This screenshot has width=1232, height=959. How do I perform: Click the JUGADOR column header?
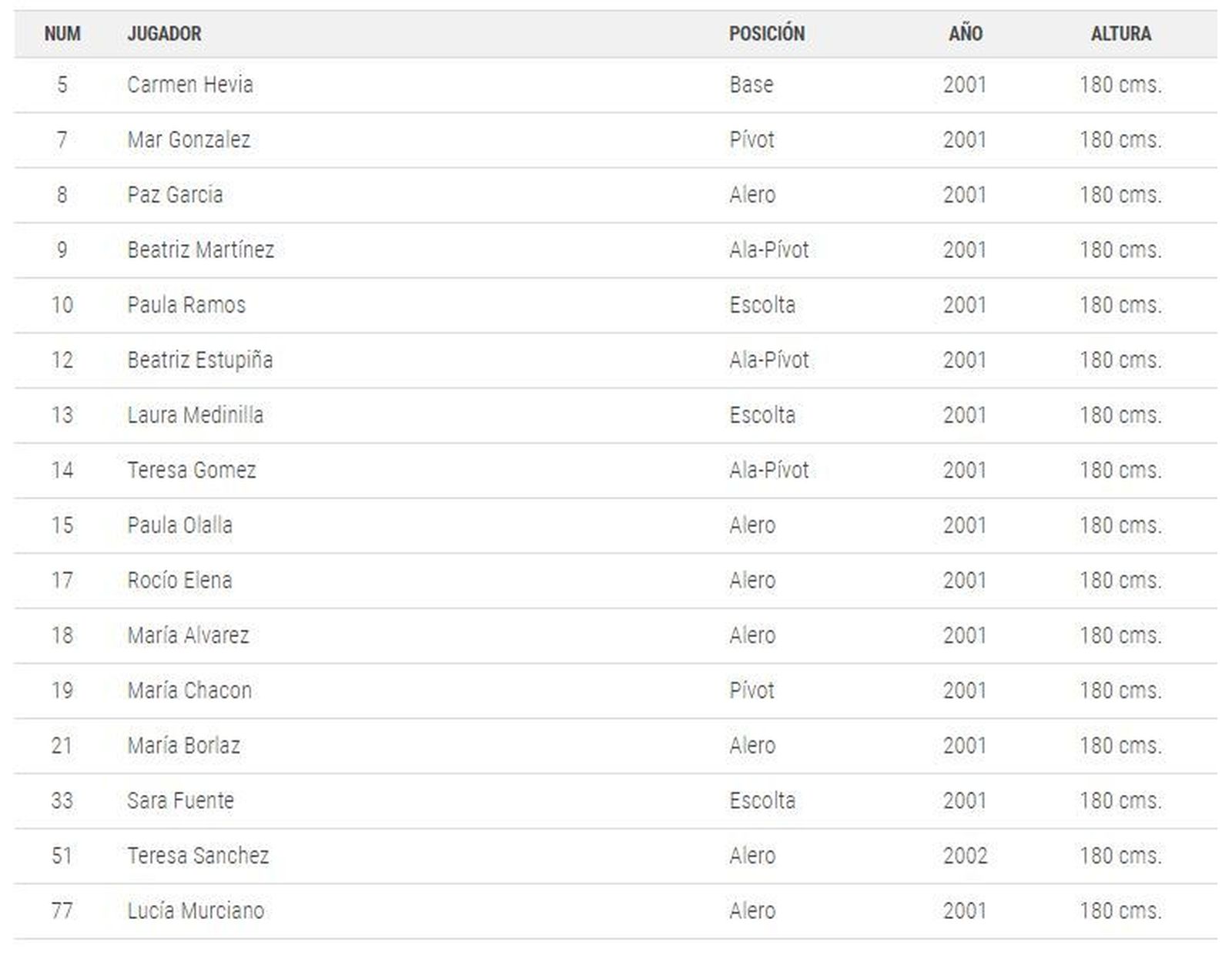pos(164,34)
